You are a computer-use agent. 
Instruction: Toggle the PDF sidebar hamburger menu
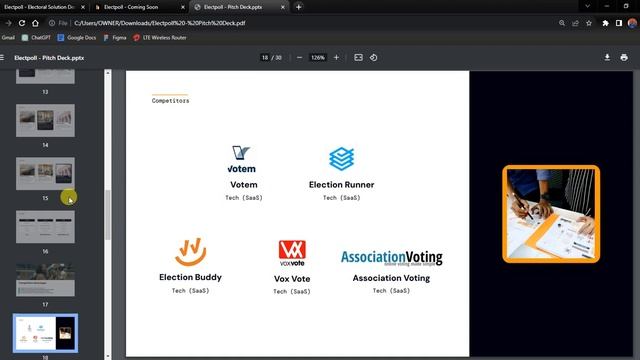point(2,58)
